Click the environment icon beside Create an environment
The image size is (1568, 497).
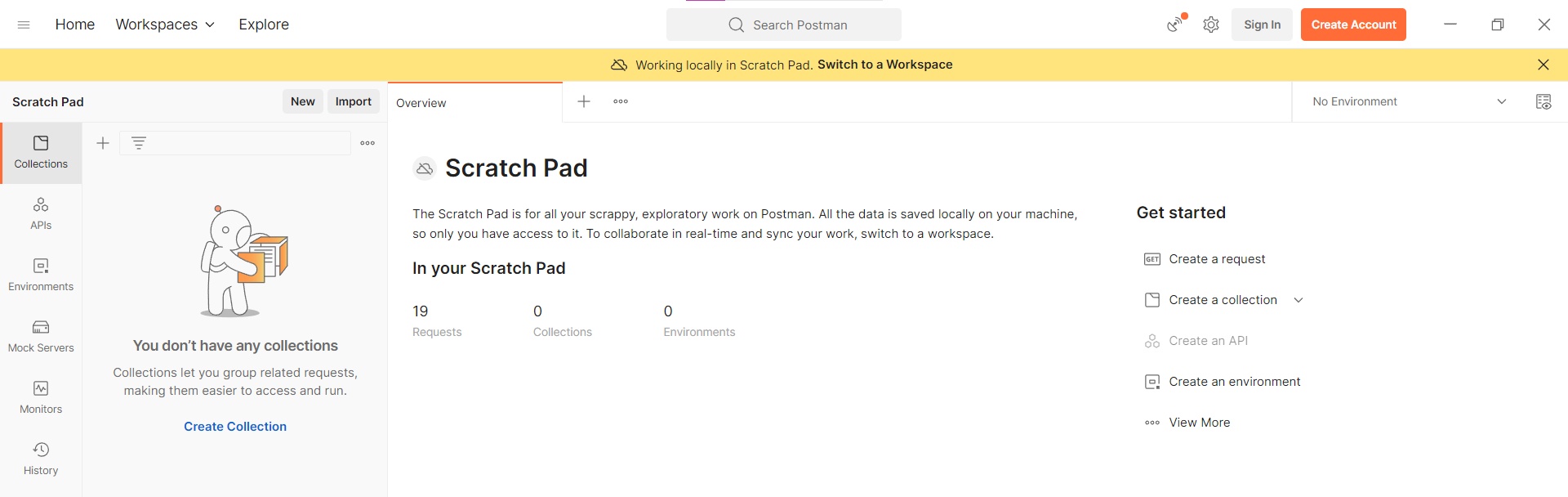tap(1152, 382)
